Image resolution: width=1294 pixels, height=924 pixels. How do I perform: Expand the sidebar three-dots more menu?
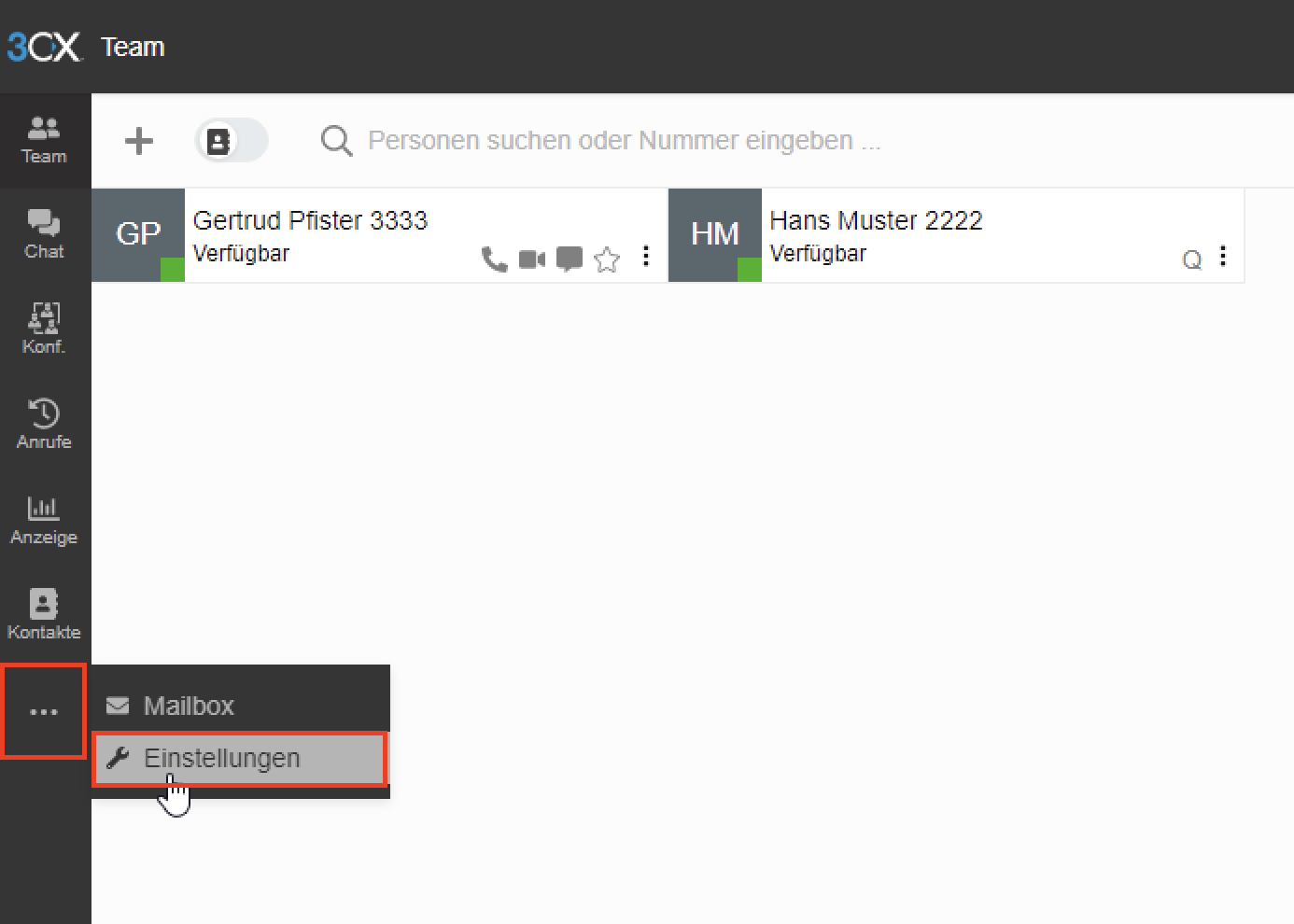pyautogui.click(x=44, y=712)
